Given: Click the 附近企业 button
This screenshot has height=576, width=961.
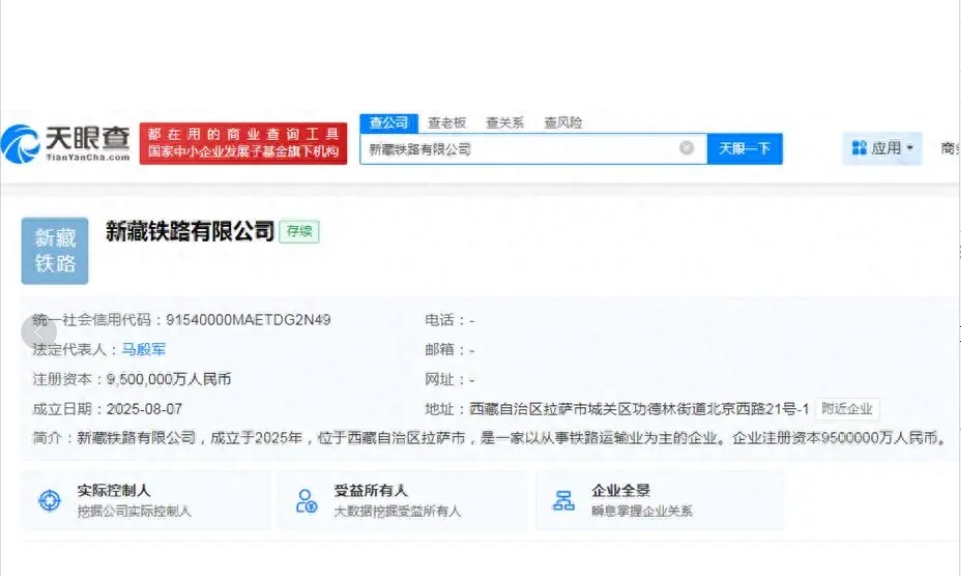Looking at the screenshot, I should (847, 409).
